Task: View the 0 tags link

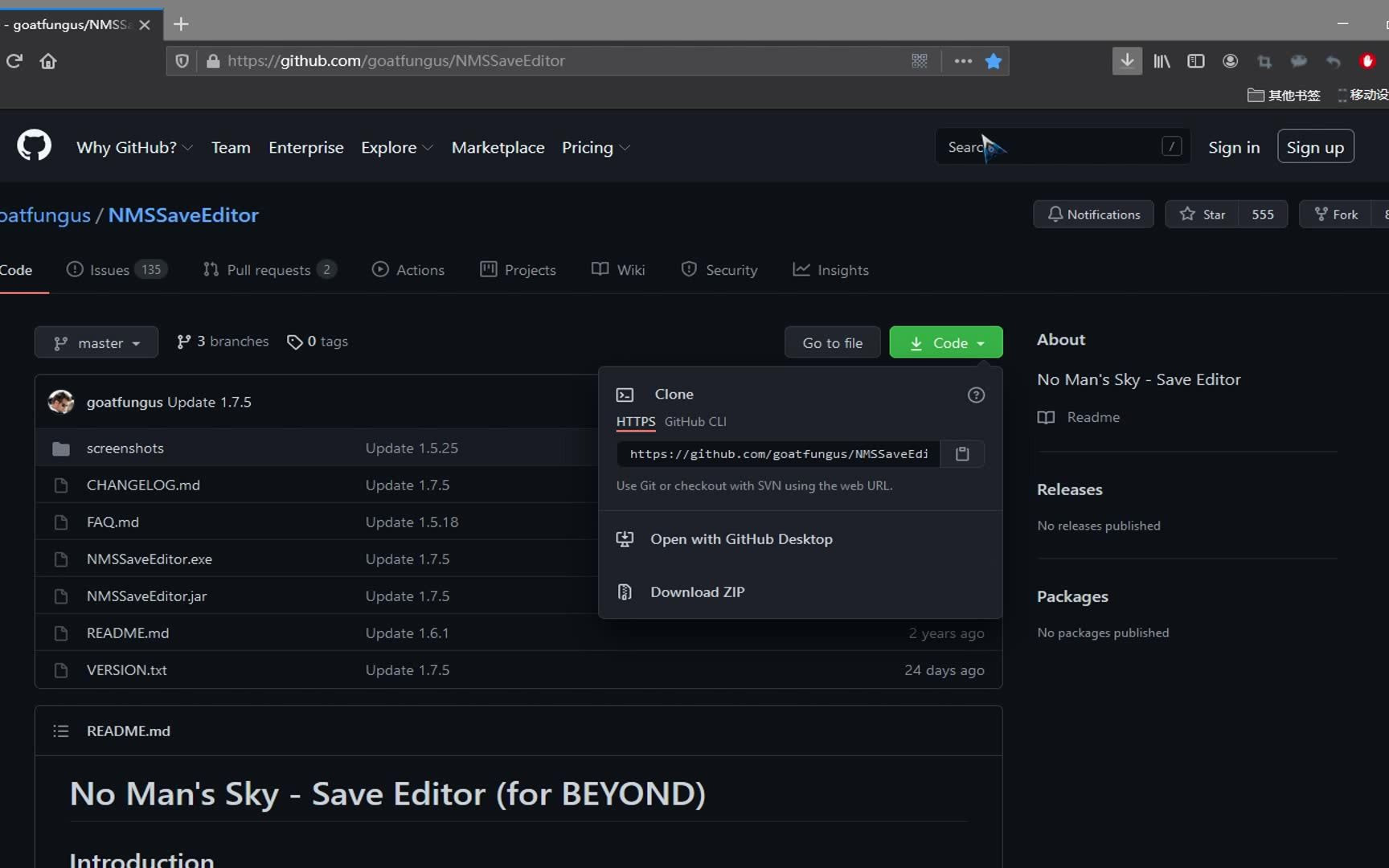Action: tap(318, 342)
